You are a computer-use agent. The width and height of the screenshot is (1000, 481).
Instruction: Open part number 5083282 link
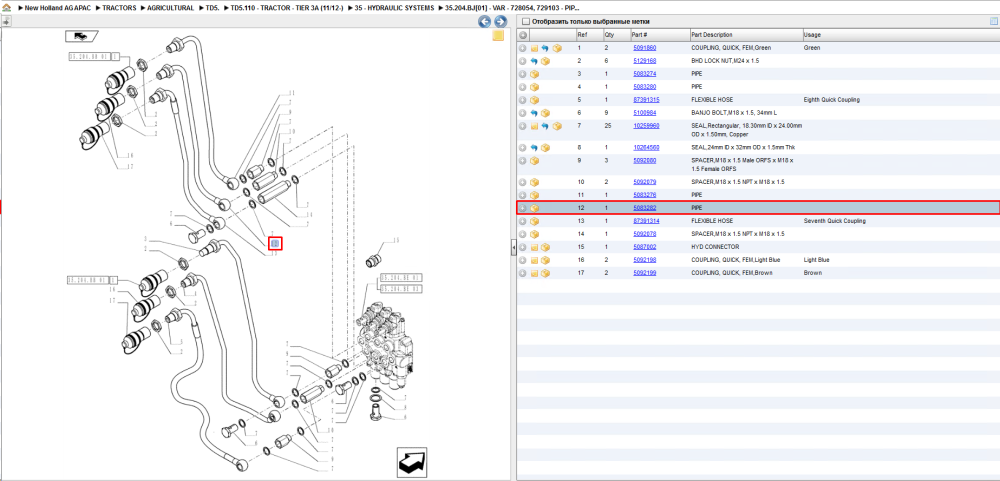tap(644, 208)
